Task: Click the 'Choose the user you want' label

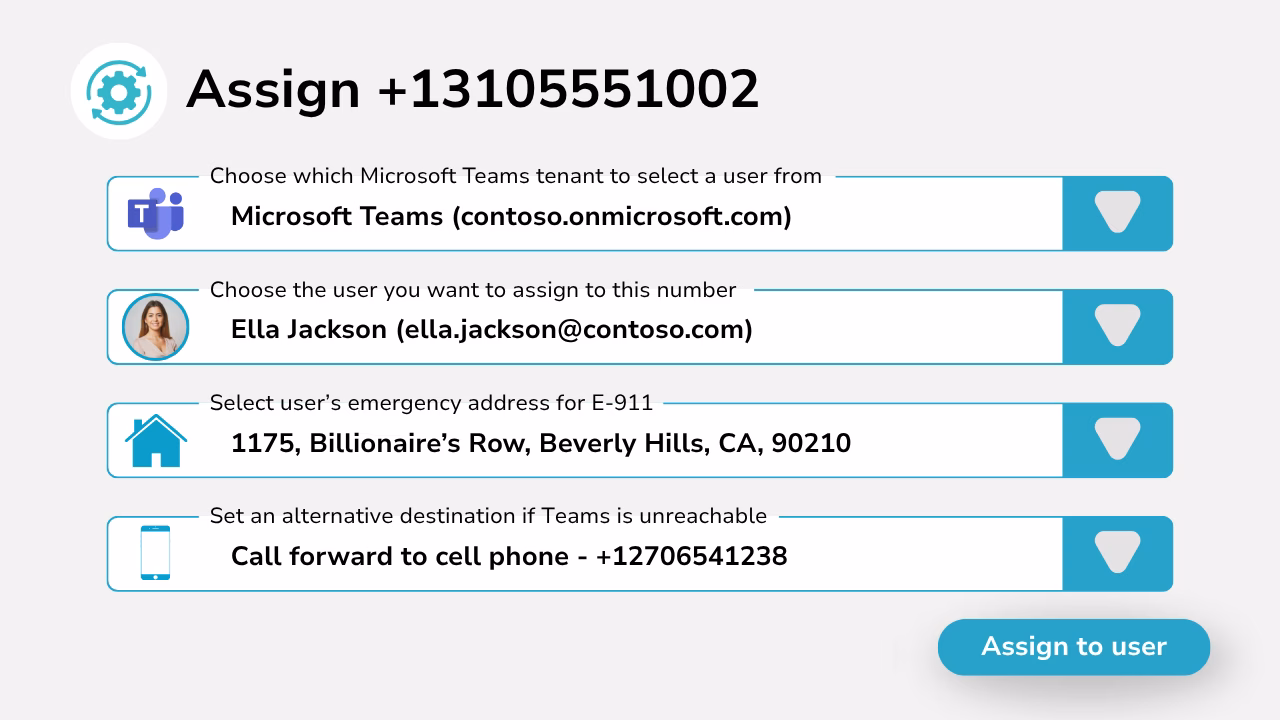Action: pos(473,290)
